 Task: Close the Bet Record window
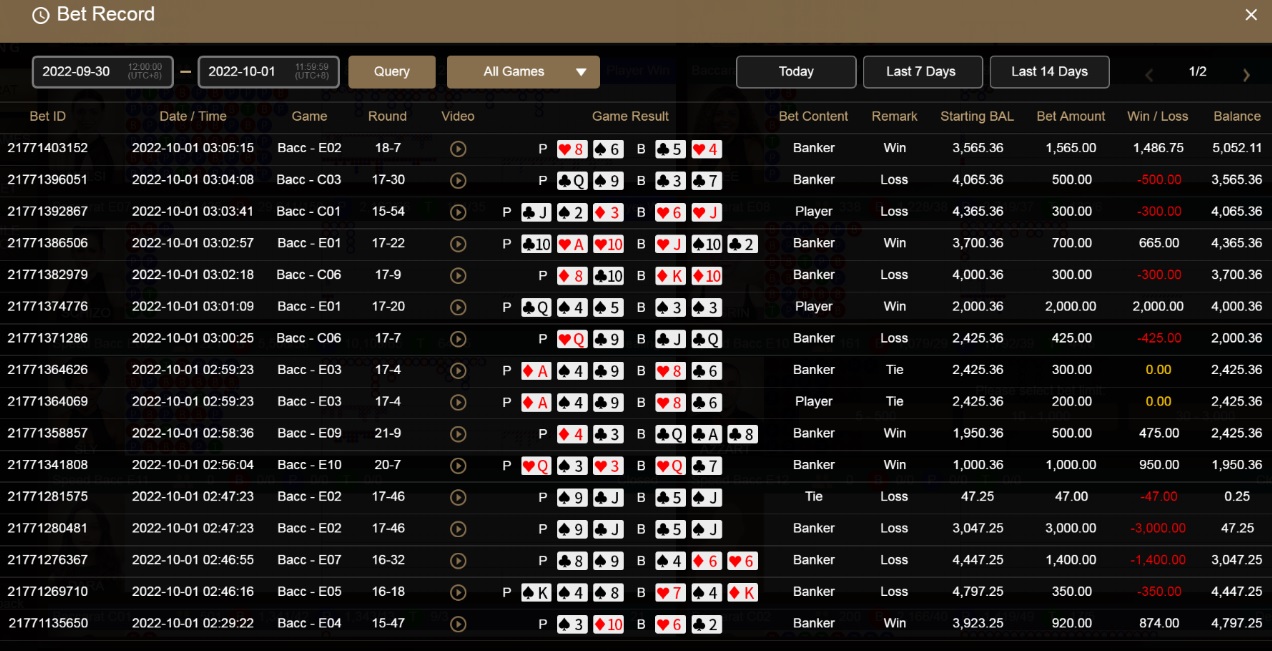(x=1250, y=15)
